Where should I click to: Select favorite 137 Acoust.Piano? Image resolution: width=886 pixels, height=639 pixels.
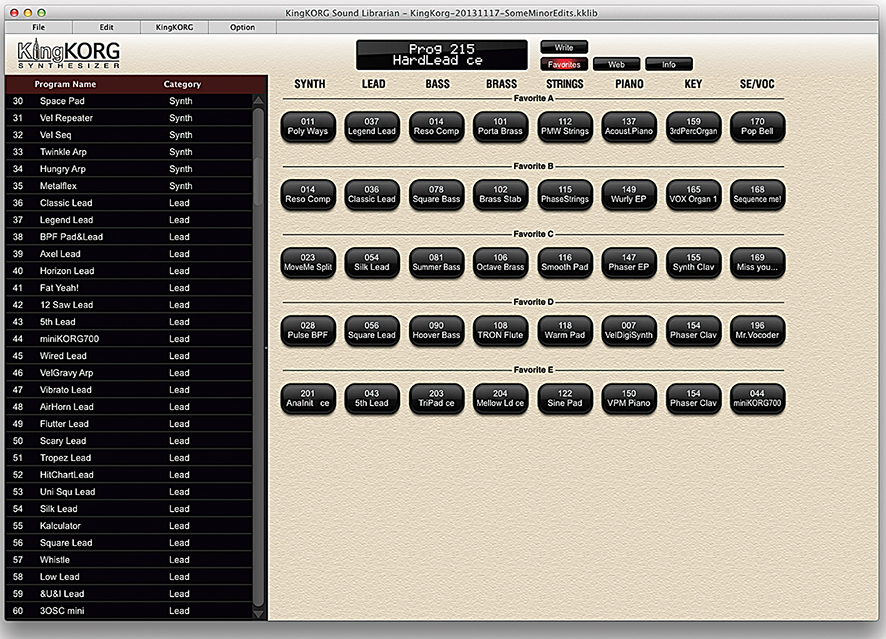click(629, 127)
